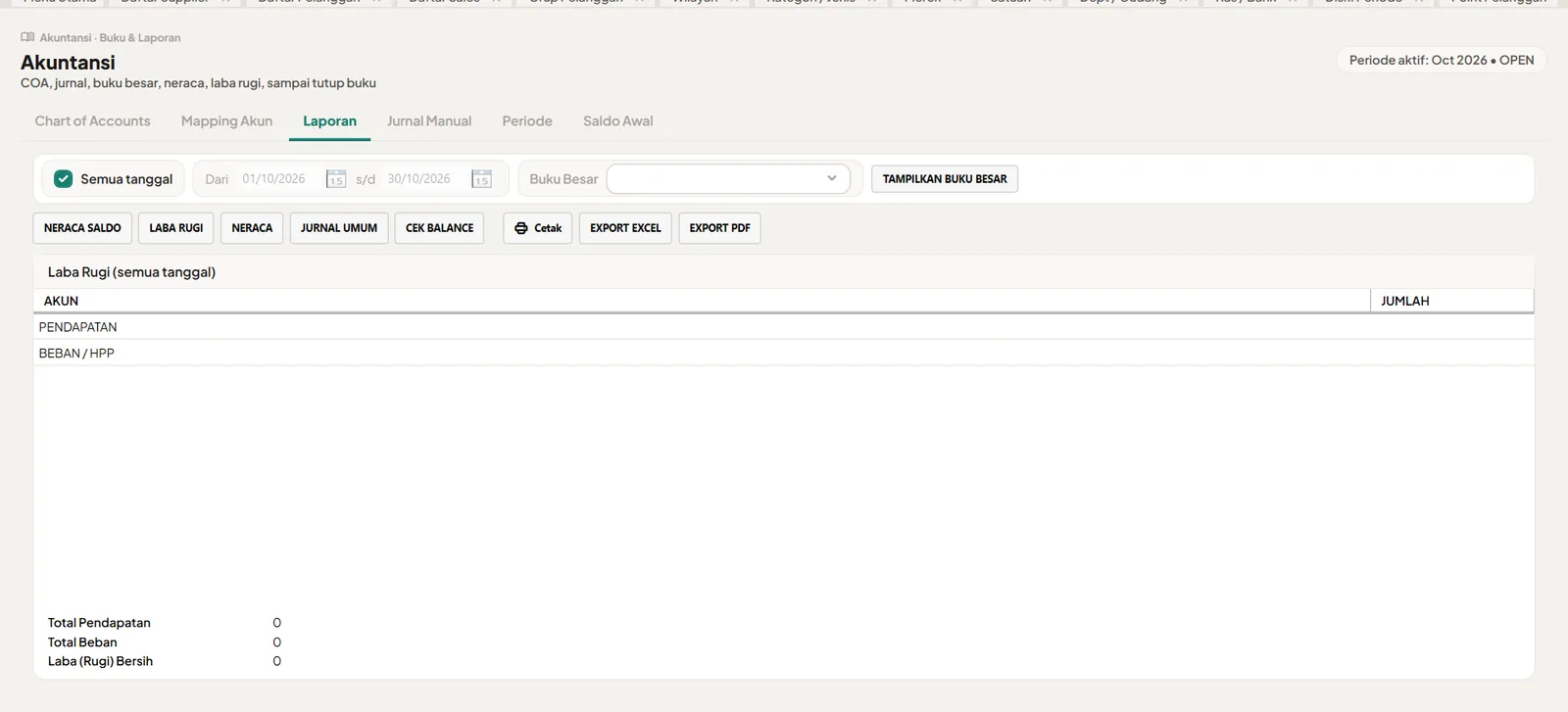Click the TAMPILKAN BUKU BESAR button
The width and height of the screenshot is (1568, 712).
coord(945,179)
